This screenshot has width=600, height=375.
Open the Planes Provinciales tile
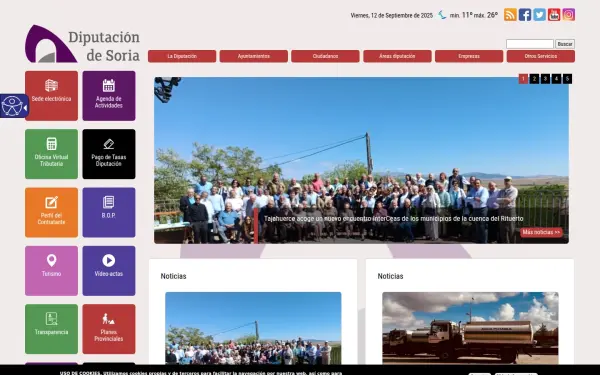click(x=109, y=329)
